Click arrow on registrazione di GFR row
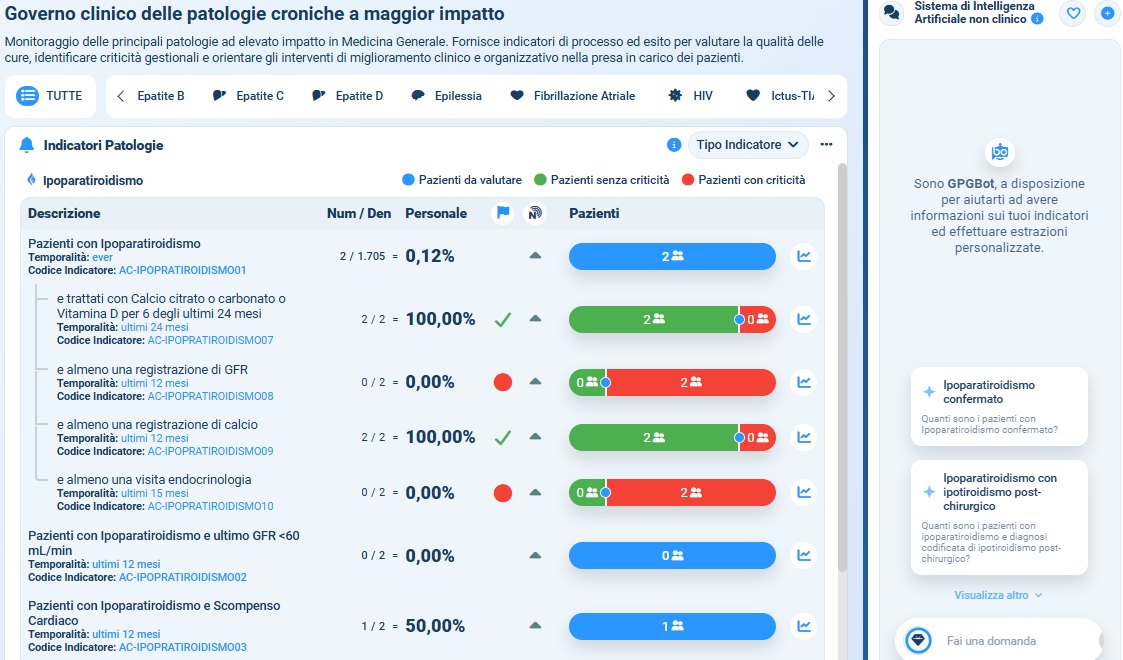 click(535, 382)
